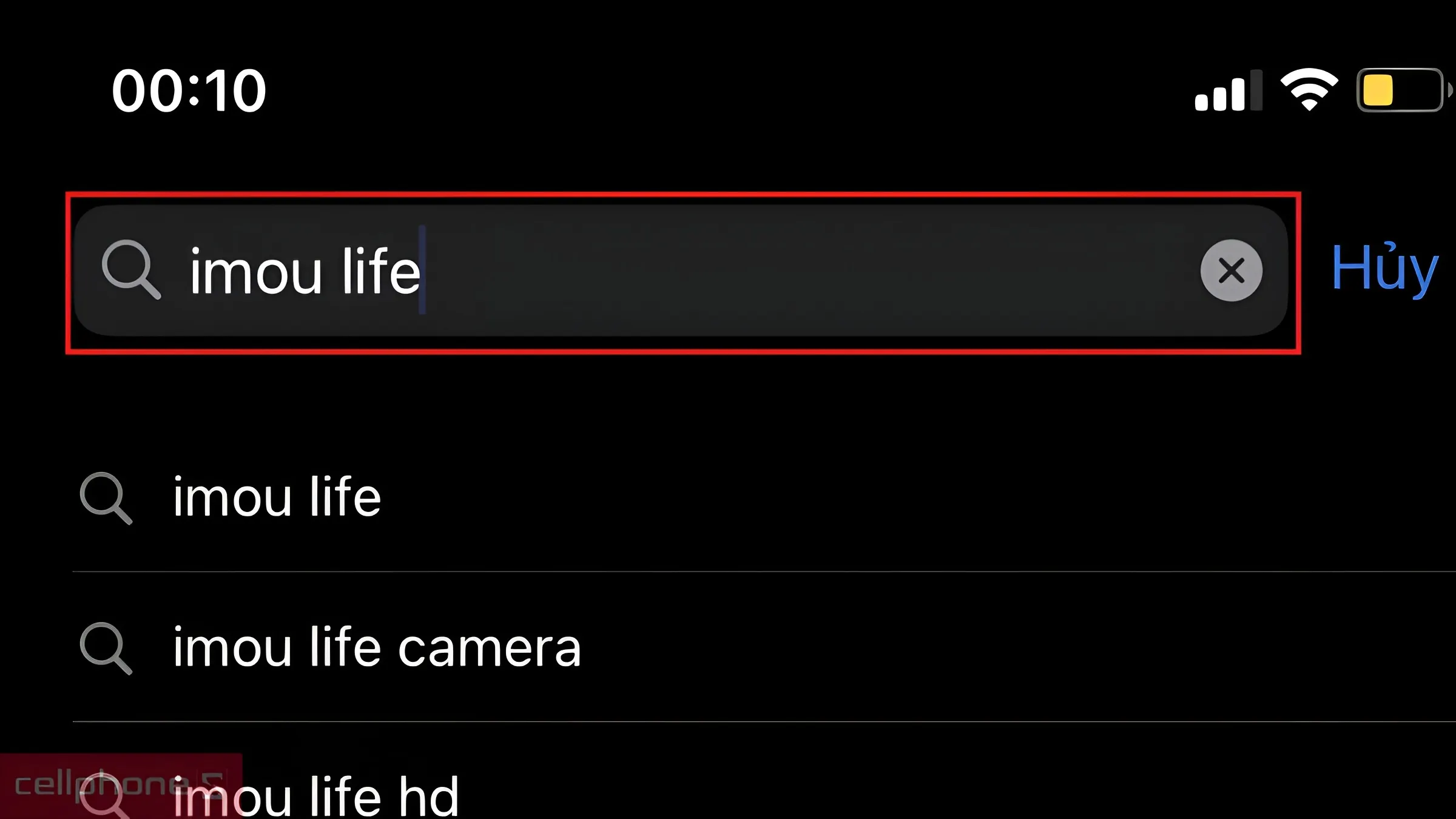Place cursor at end of search text
This screenshot has width=1456, height=819.
point(423,271)
